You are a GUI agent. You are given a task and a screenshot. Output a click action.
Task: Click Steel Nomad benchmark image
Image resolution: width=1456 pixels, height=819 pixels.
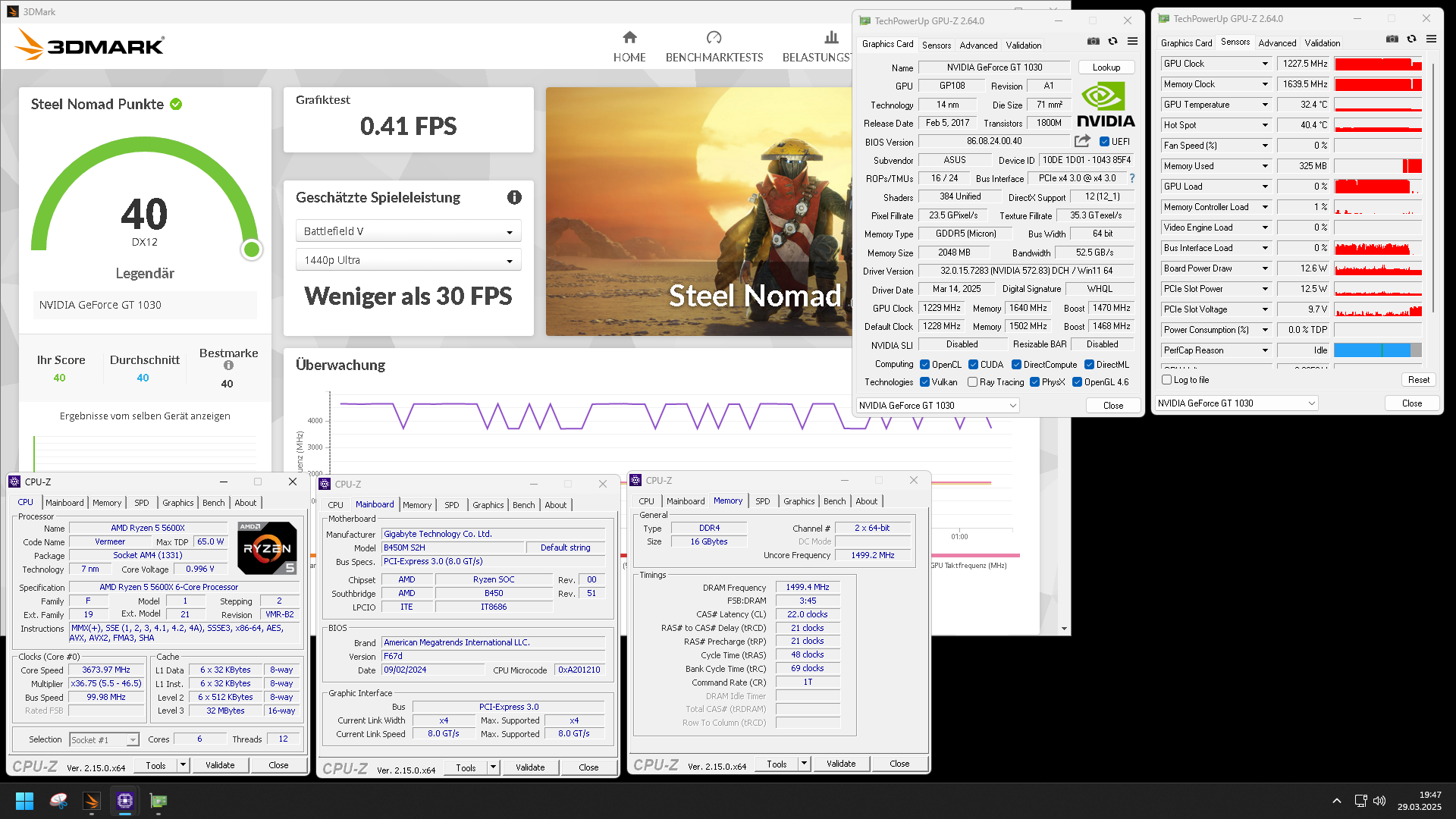click(698, 212)
